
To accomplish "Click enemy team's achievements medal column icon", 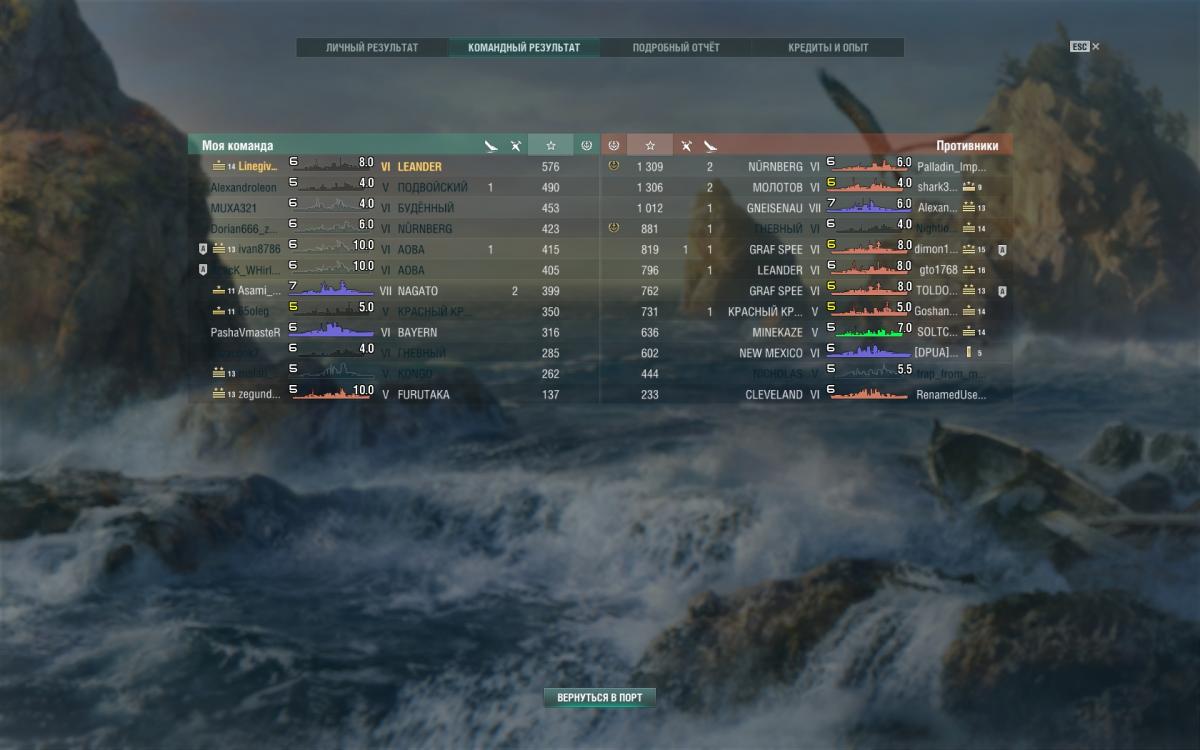I will click(614, 146).
